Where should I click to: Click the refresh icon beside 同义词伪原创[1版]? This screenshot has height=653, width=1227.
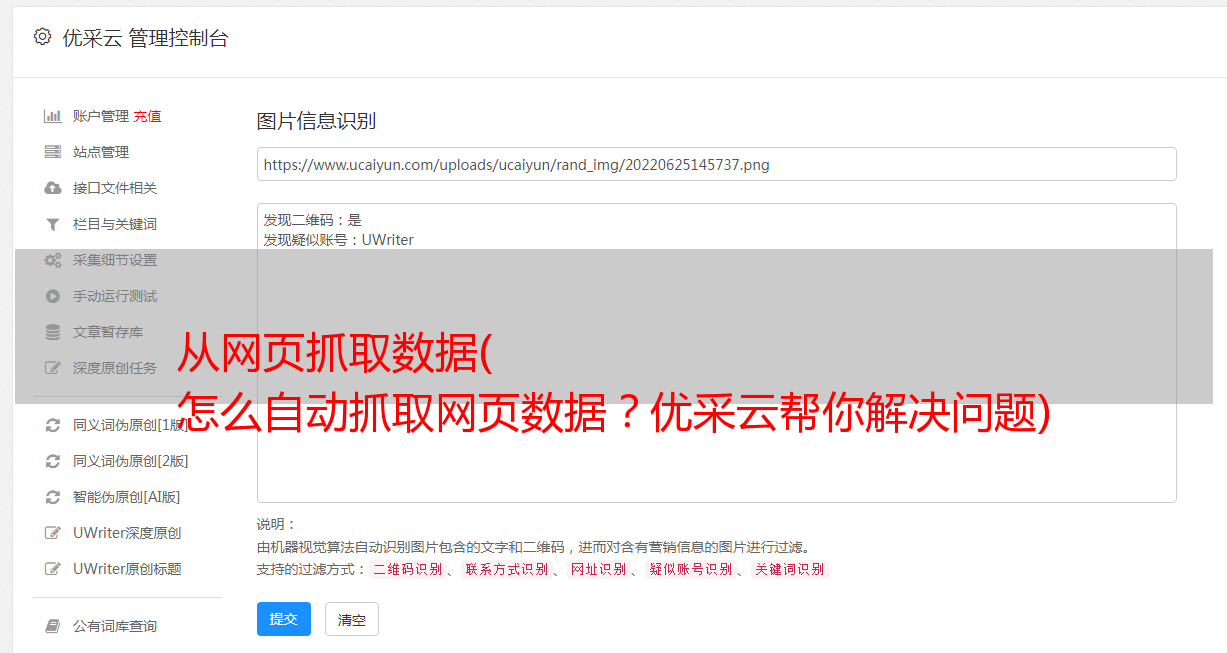(x=53, y=425)
